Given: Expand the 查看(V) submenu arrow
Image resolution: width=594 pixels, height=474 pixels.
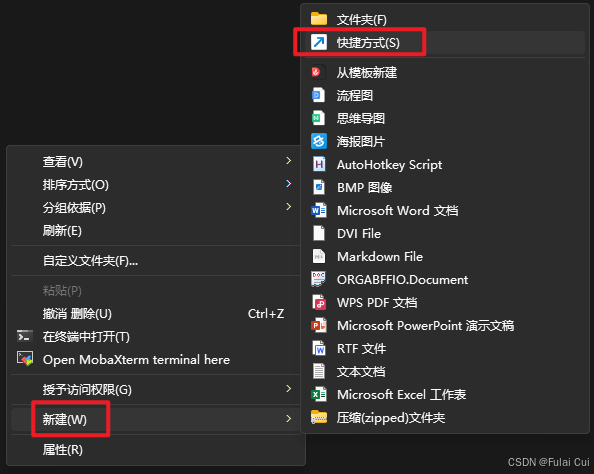Looking at the screenshot, I should 289,161.
